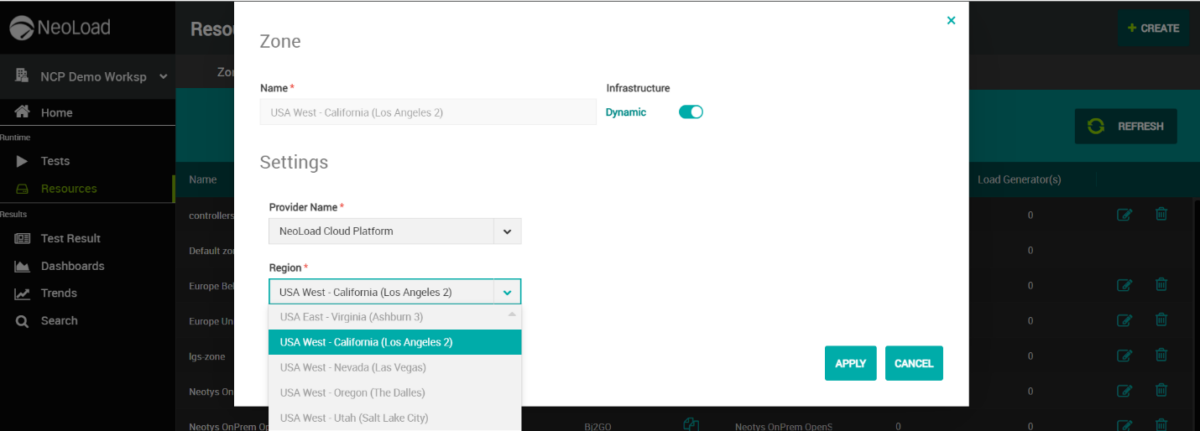Click the Trends line chart icon

tap(22, 294)
